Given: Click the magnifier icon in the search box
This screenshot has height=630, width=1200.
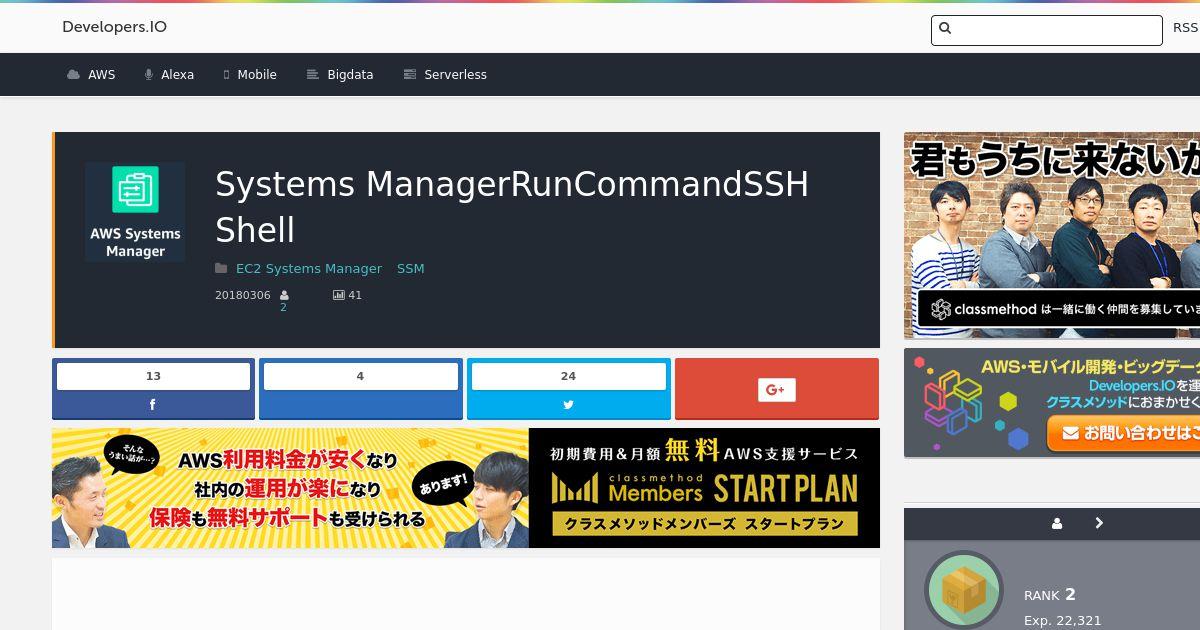Looking at the screenshot, I should click(x=946, y=29).
